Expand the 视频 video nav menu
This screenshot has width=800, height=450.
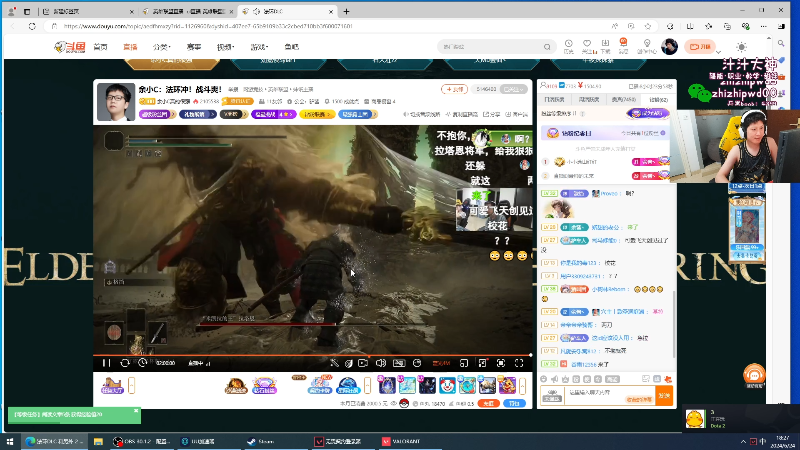(x=225, y=47)
